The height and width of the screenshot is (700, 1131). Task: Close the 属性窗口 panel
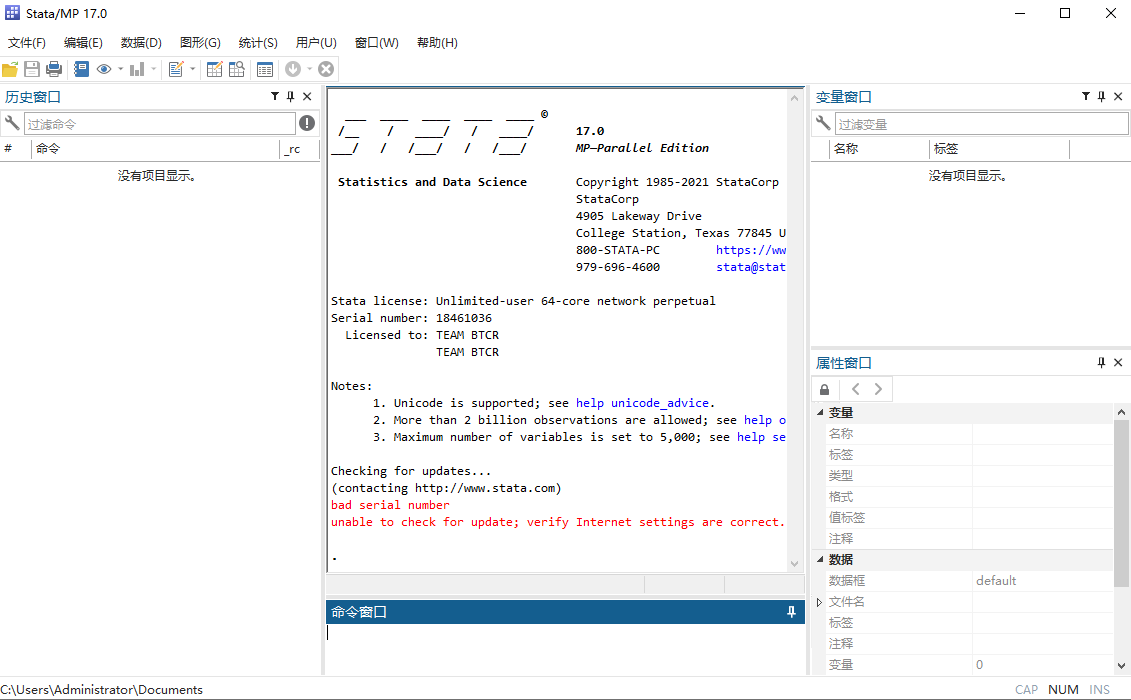click(x=1118, y=362)
